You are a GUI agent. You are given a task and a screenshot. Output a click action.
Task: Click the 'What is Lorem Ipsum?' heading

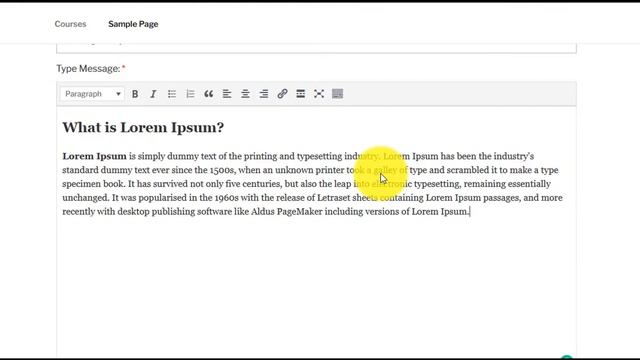coord(143,127)
